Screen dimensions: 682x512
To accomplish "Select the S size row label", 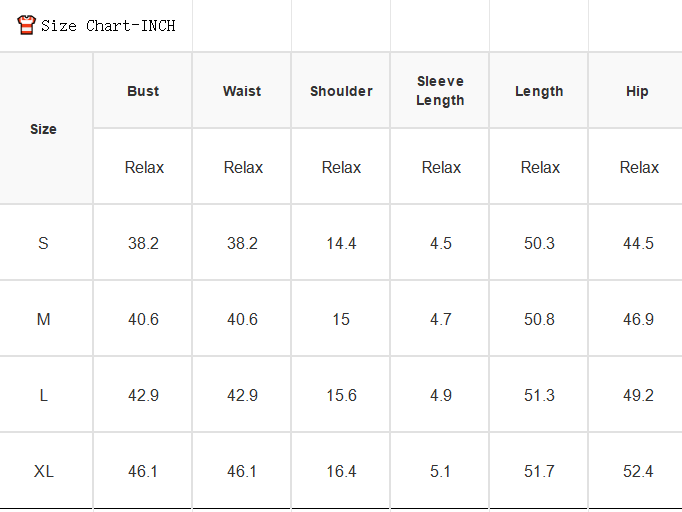I will pos(43,243).
